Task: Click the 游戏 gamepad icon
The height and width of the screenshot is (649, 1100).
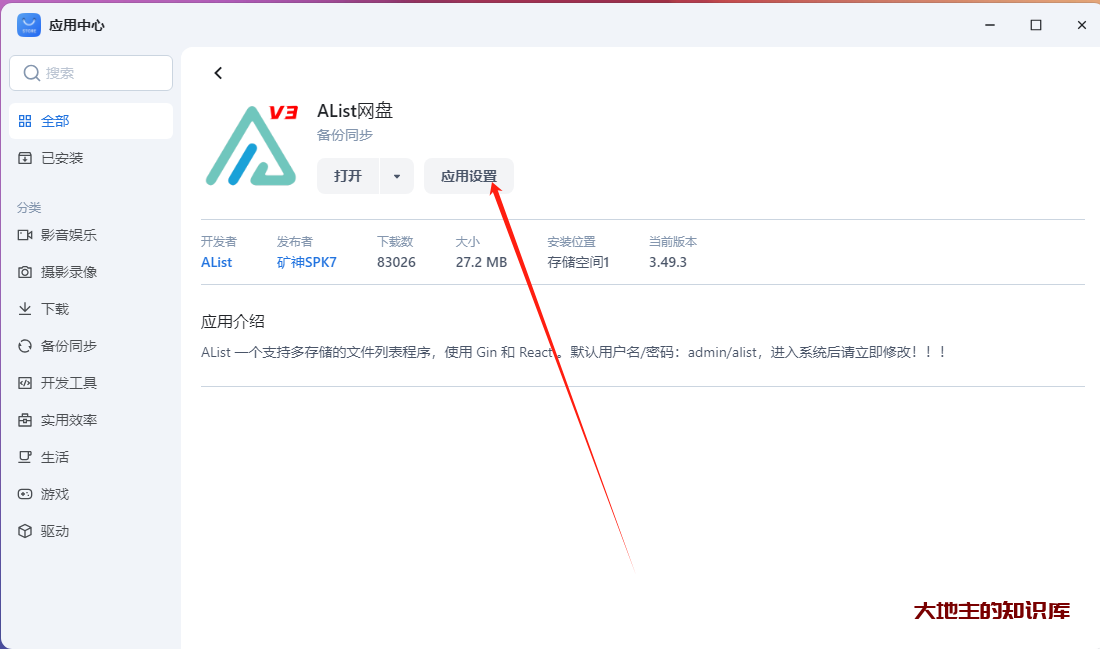Action: pos(25,494)
